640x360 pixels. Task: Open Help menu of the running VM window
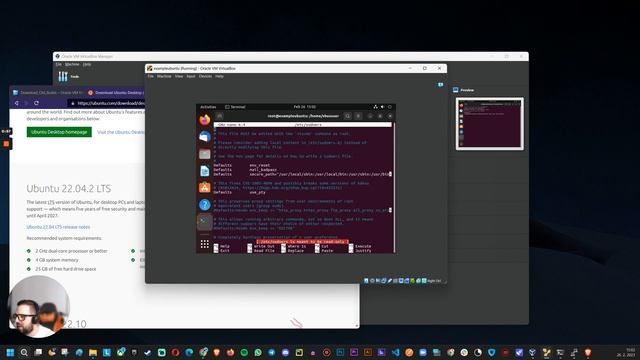click(219, 76)
